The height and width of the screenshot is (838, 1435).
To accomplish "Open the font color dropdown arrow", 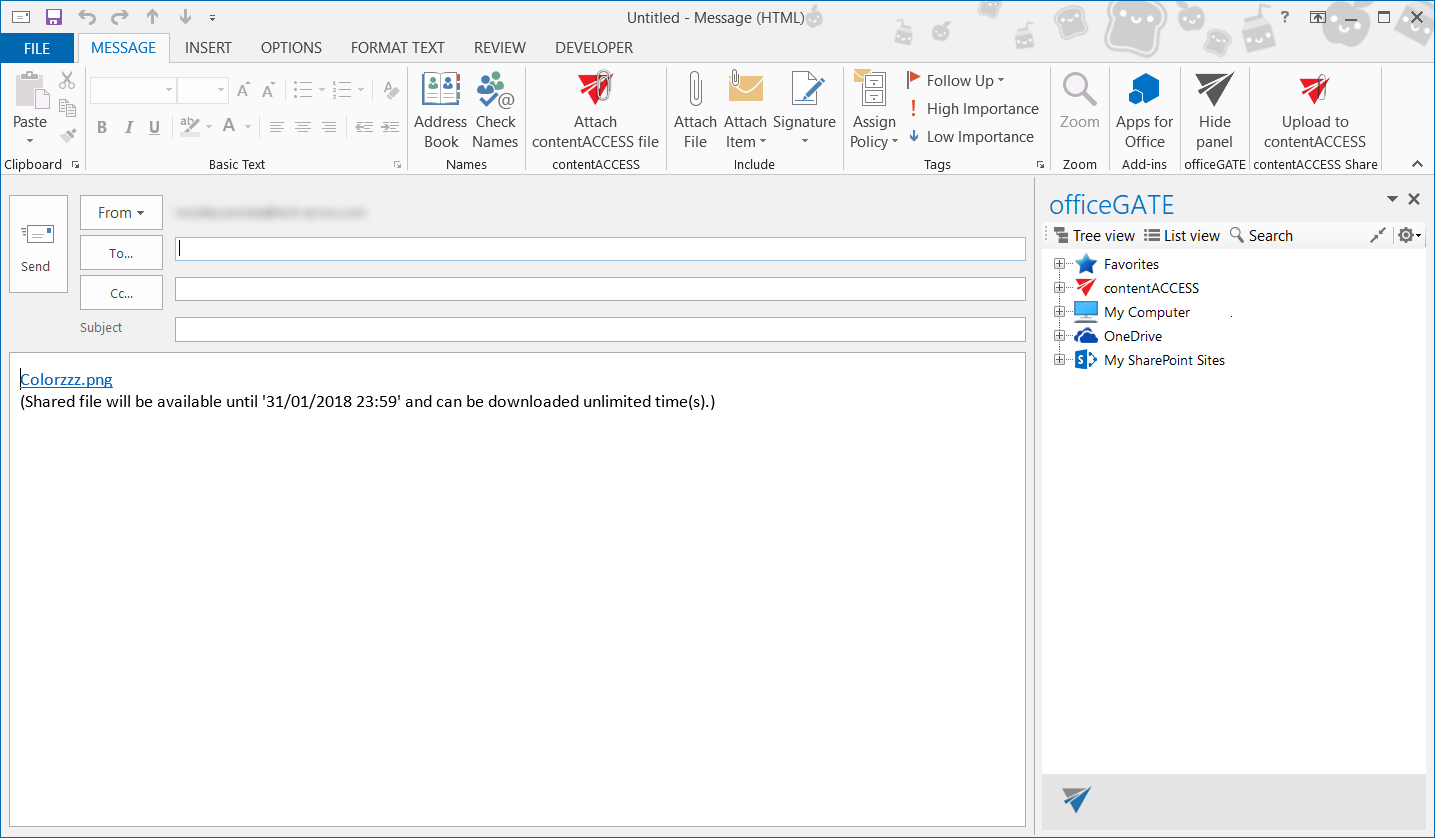I will click(x=248, y=127).
